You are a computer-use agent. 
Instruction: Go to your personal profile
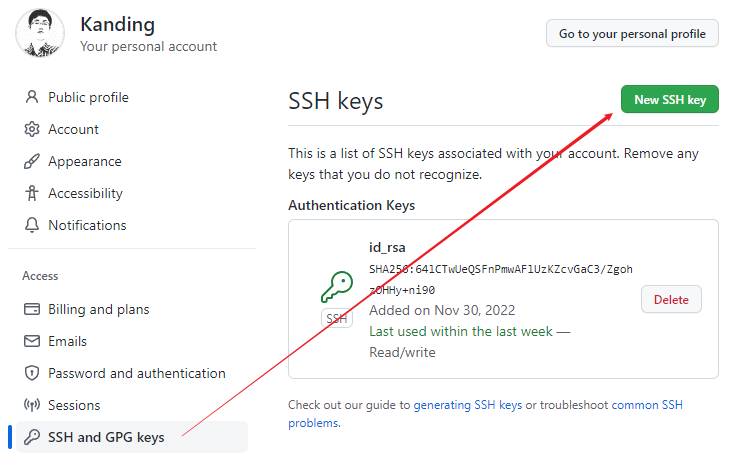[632, 33]
